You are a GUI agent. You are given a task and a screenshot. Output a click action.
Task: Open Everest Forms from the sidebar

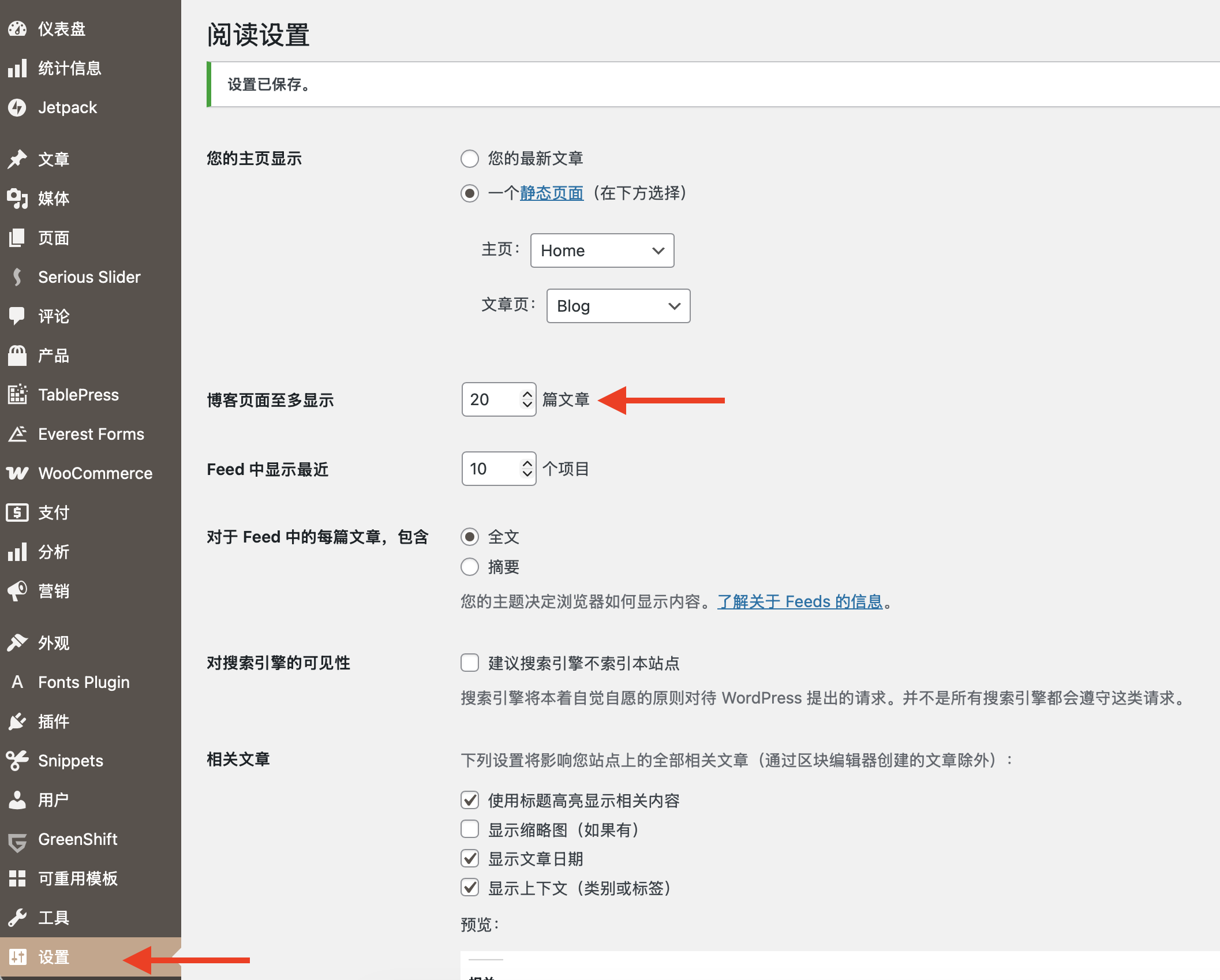(91, 434)
